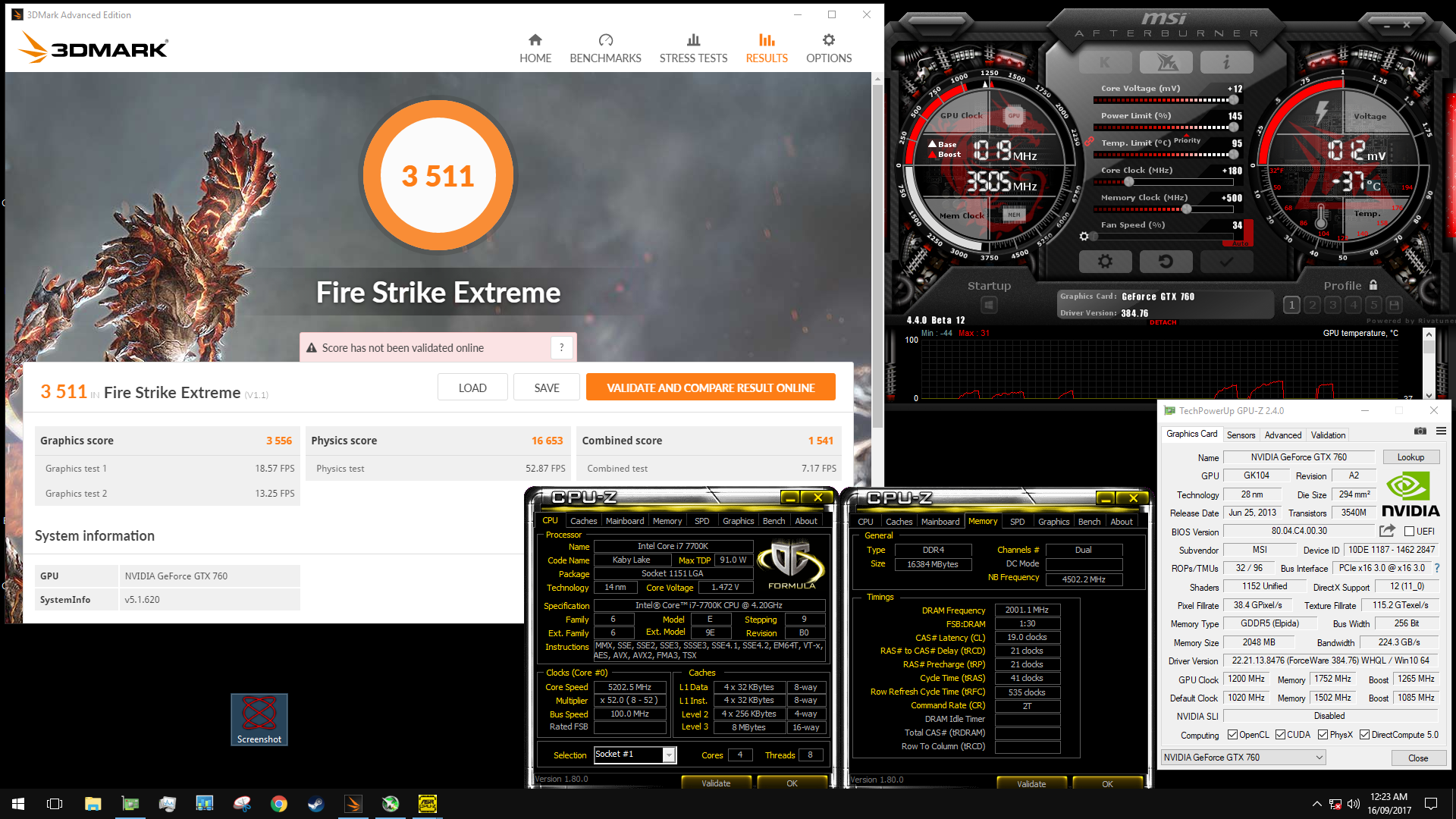
Task: Click the link icon beside Temp. Limit
Action: 1089,143
